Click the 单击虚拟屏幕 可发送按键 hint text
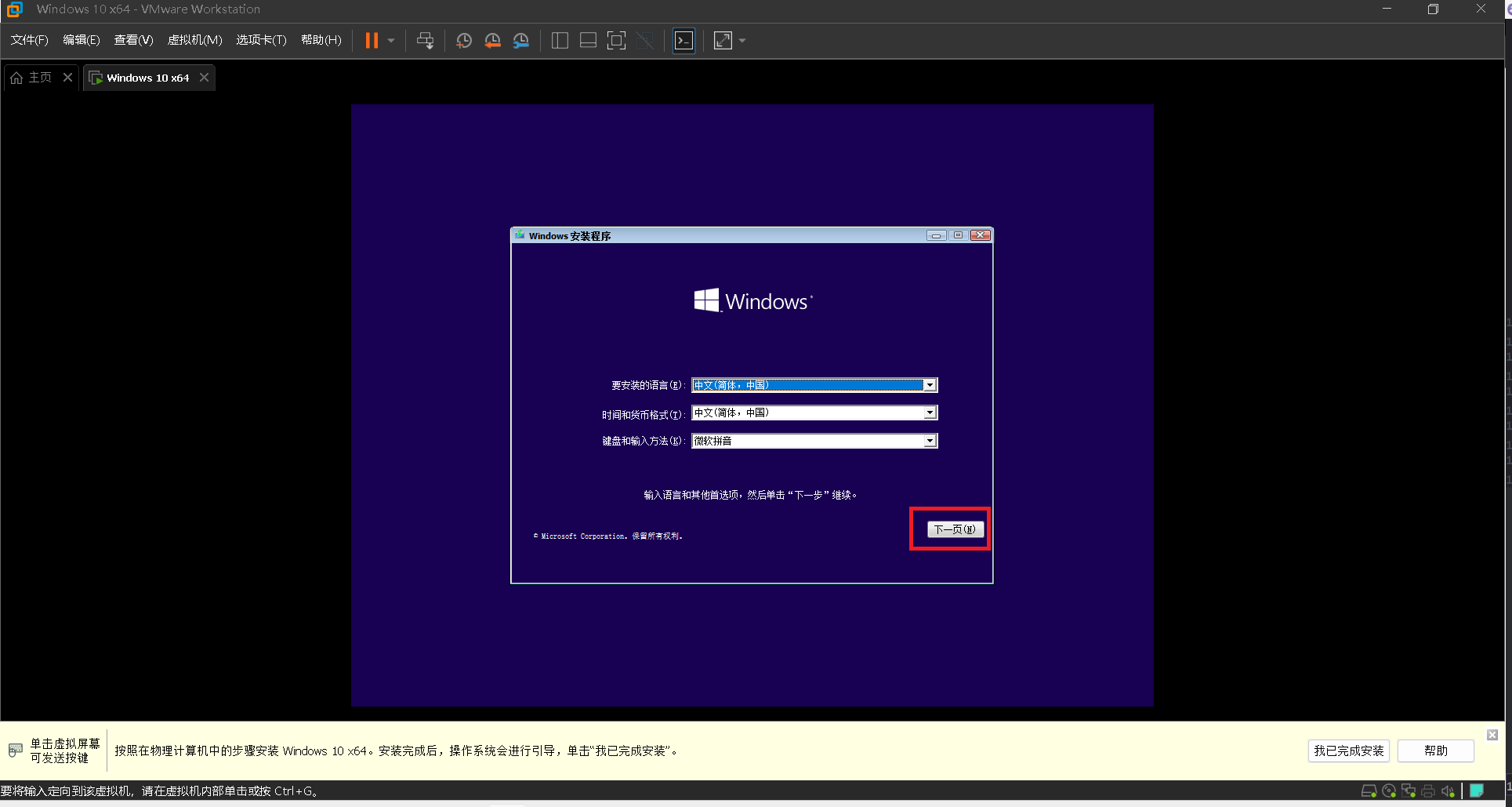 click(65, 751)
